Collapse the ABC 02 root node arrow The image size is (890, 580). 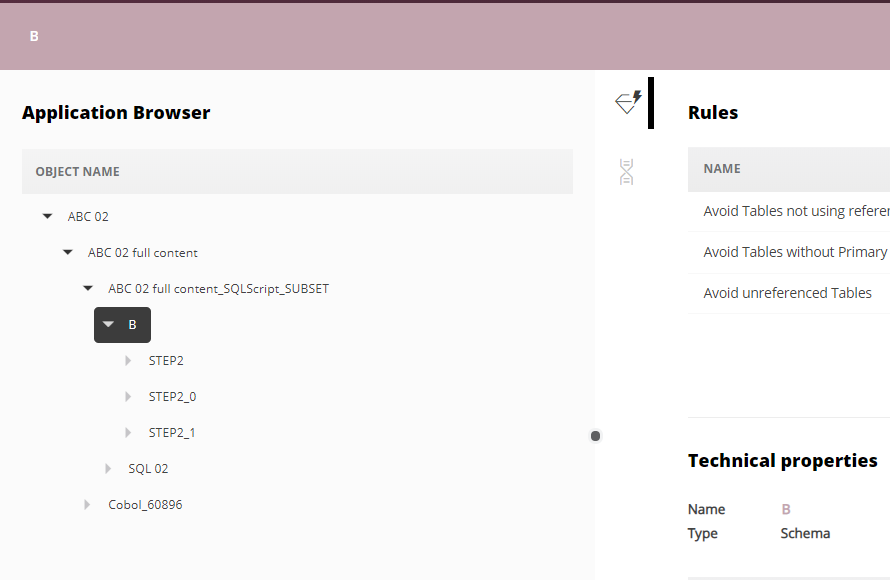coord(47,216)
